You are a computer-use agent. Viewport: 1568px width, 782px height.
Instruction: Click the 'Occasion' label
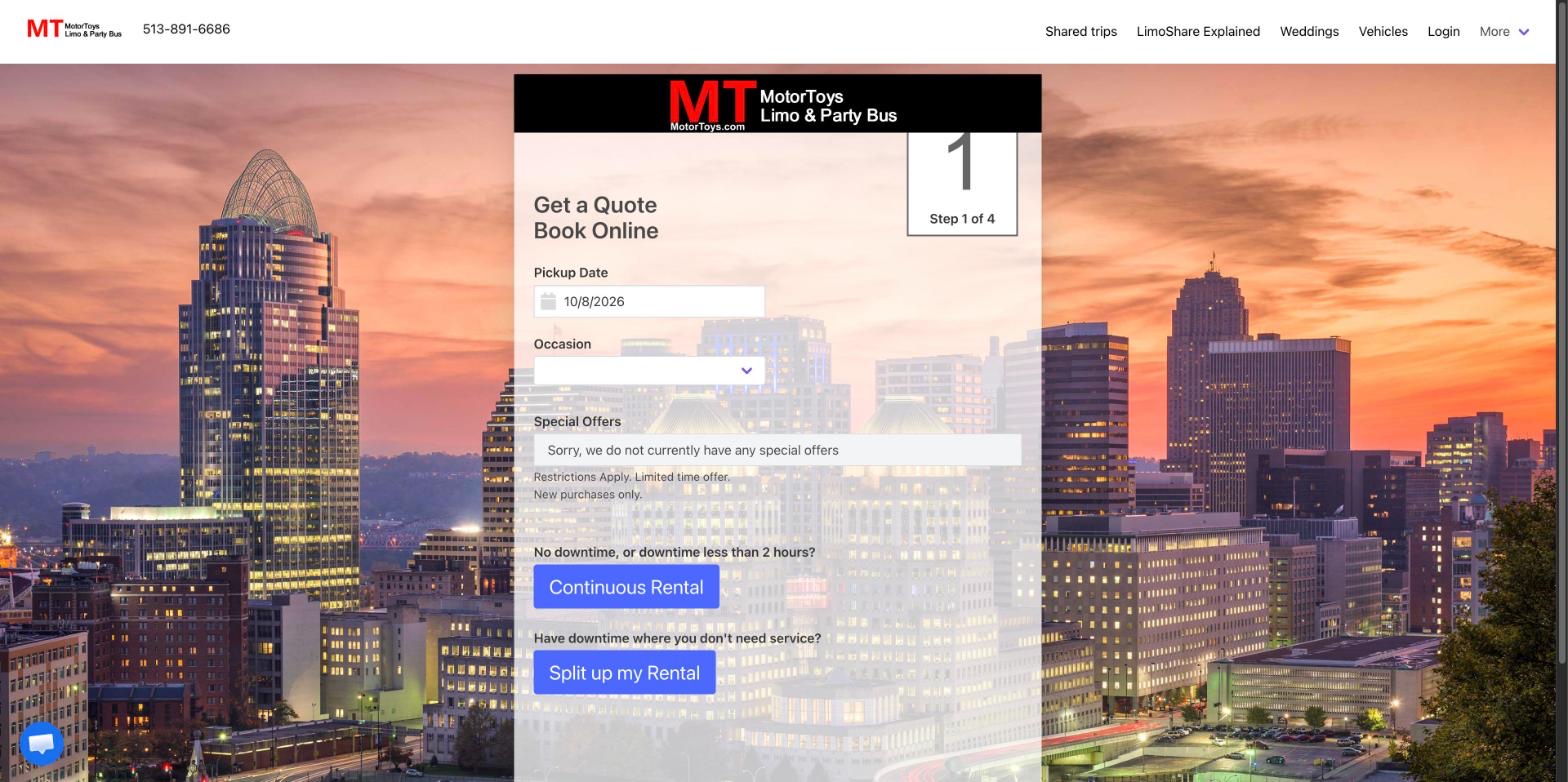pyautogui.click(x=562, y=344)
